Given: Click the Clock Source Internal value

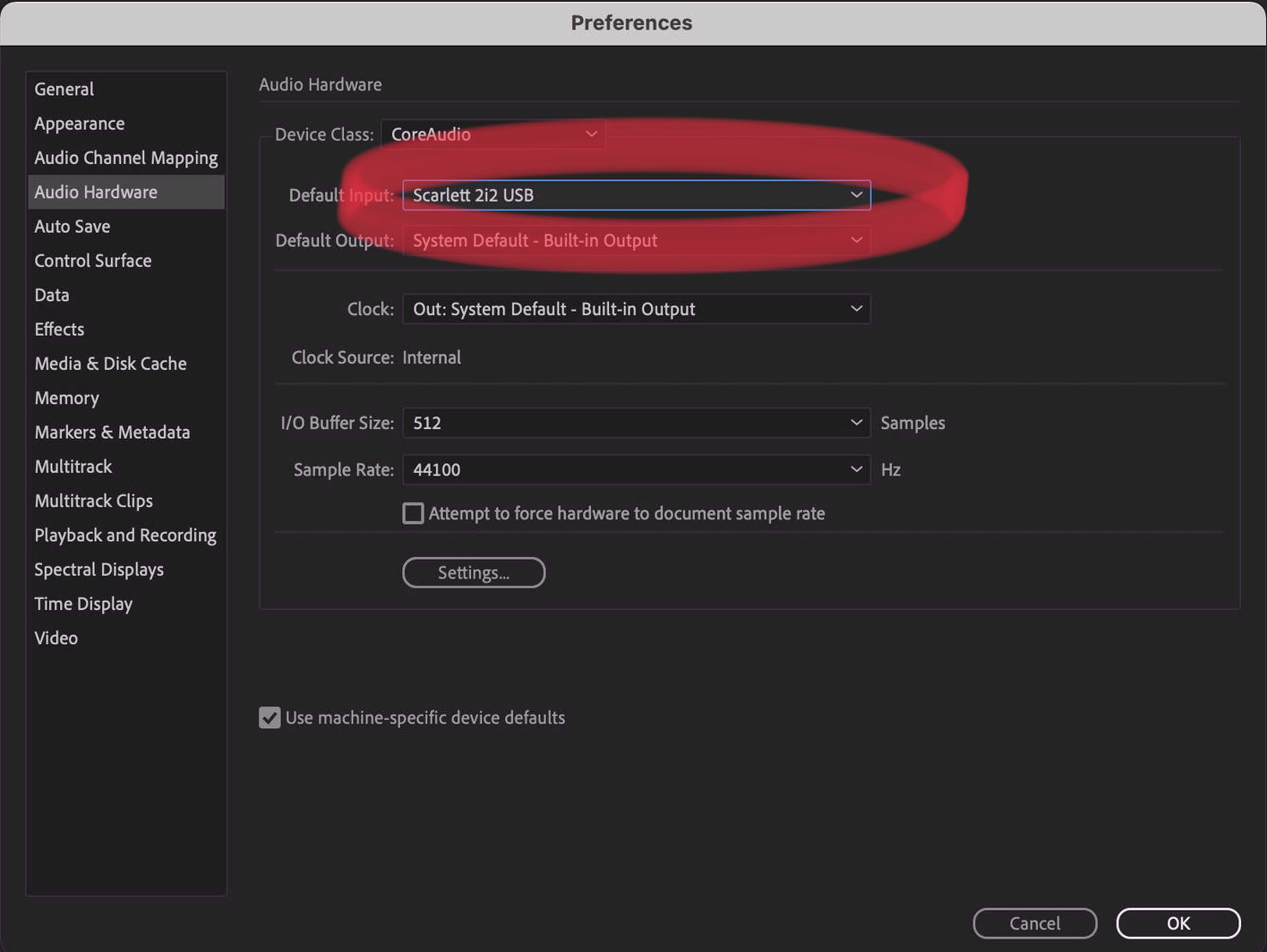Looking at the screenshot, I should 432,357.
